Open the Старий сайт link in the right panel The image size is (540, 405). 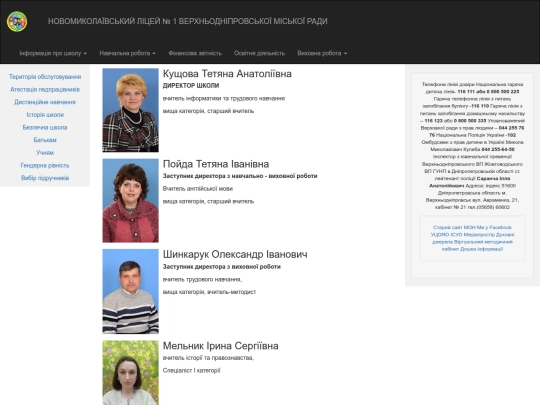click(x=448, y=227)
